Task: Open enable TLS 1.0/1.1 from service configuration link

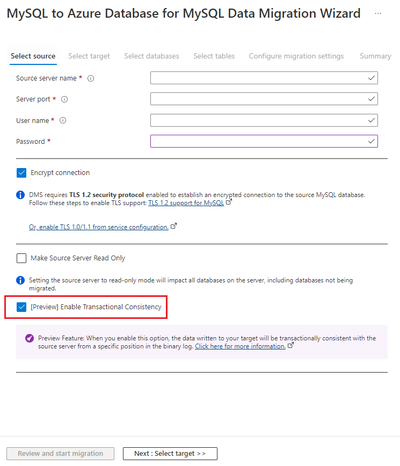Action: 99,227
